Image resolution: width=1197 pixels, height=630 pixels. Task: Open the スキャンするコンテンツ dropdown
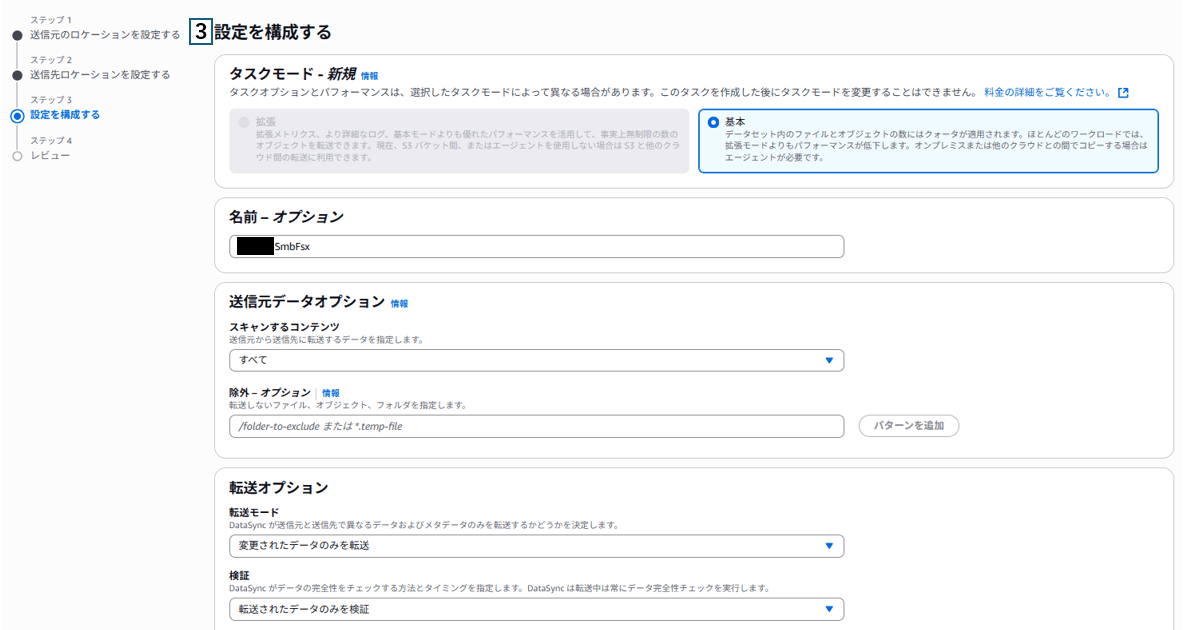(536, 360)
